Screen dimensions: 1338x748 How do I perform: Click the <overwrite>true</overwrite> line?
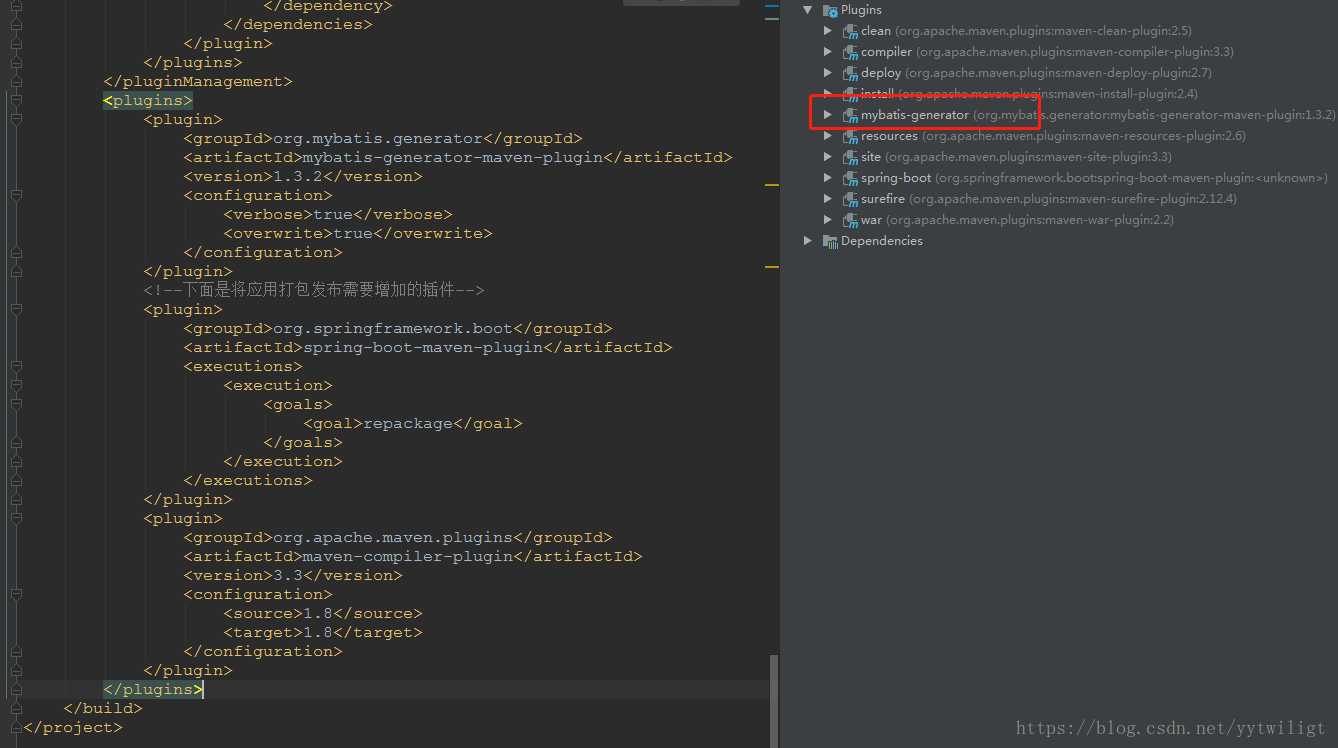point(358,233)
